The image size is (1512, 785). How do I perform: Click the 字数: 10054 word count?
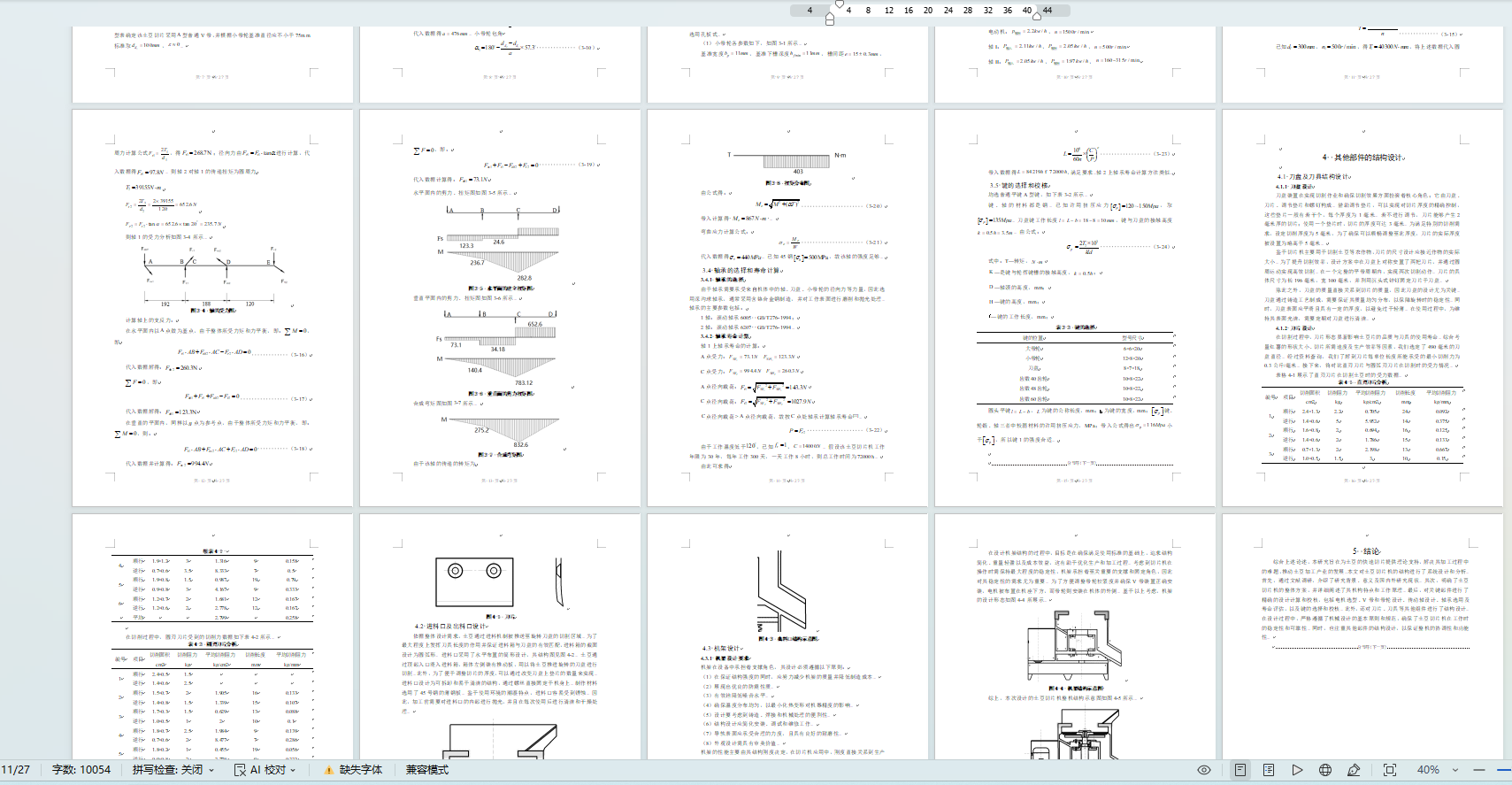point(81,770)
